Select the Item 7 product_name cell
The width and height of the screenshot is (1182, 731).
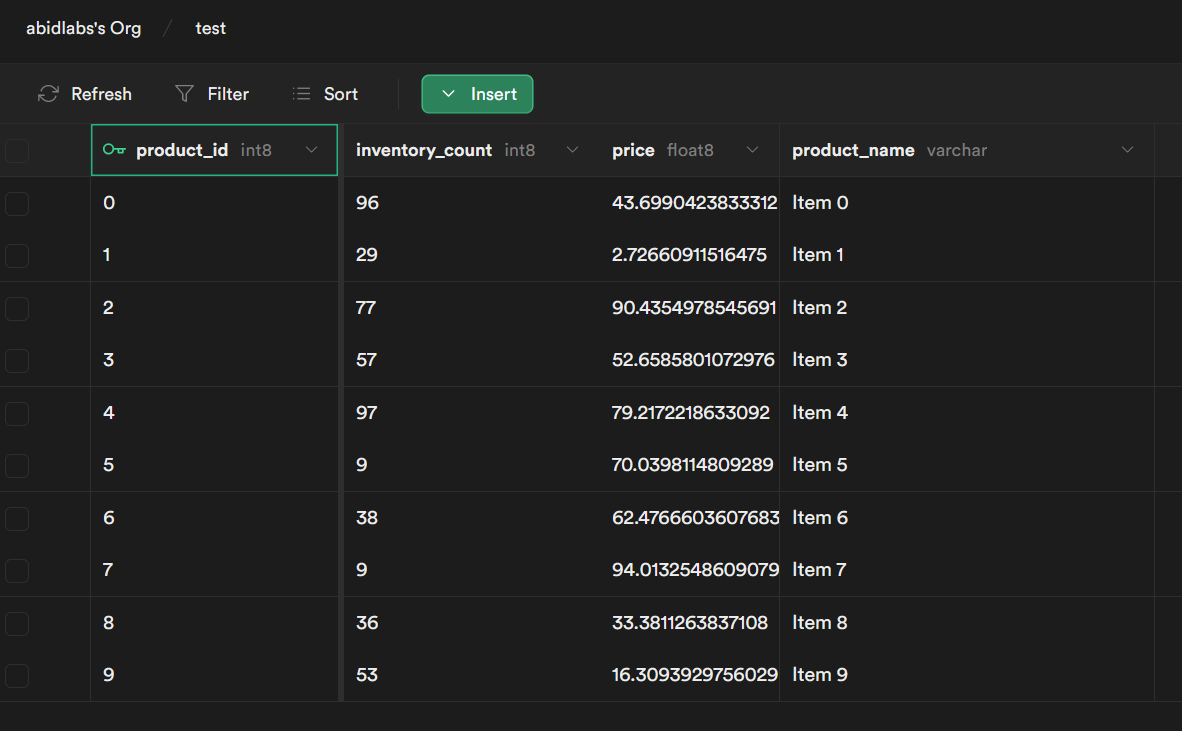point(819,570)
